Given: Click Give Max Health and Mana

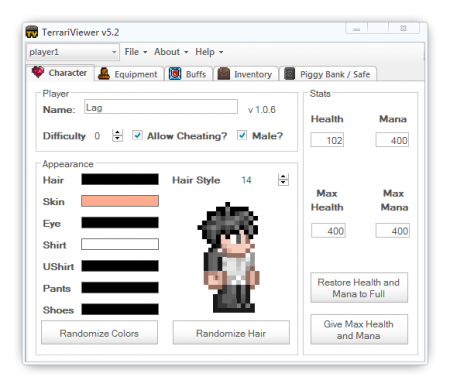Looking at the screenshot, I should pos(359,329).
